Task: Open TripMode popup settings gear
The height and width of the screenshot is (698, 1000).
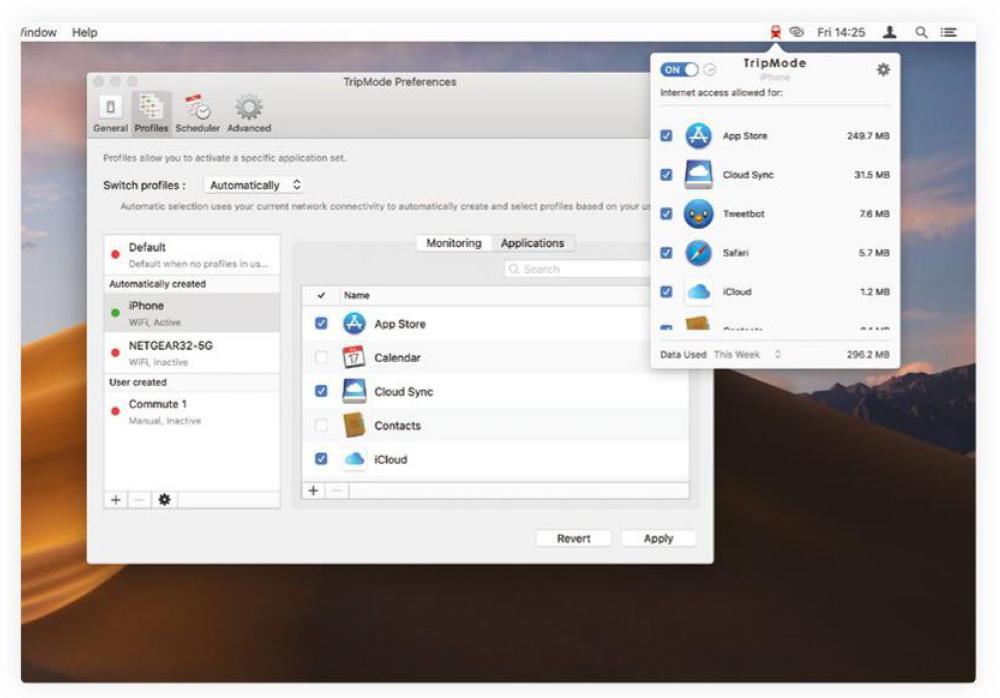Action: (x=883, y=70)
